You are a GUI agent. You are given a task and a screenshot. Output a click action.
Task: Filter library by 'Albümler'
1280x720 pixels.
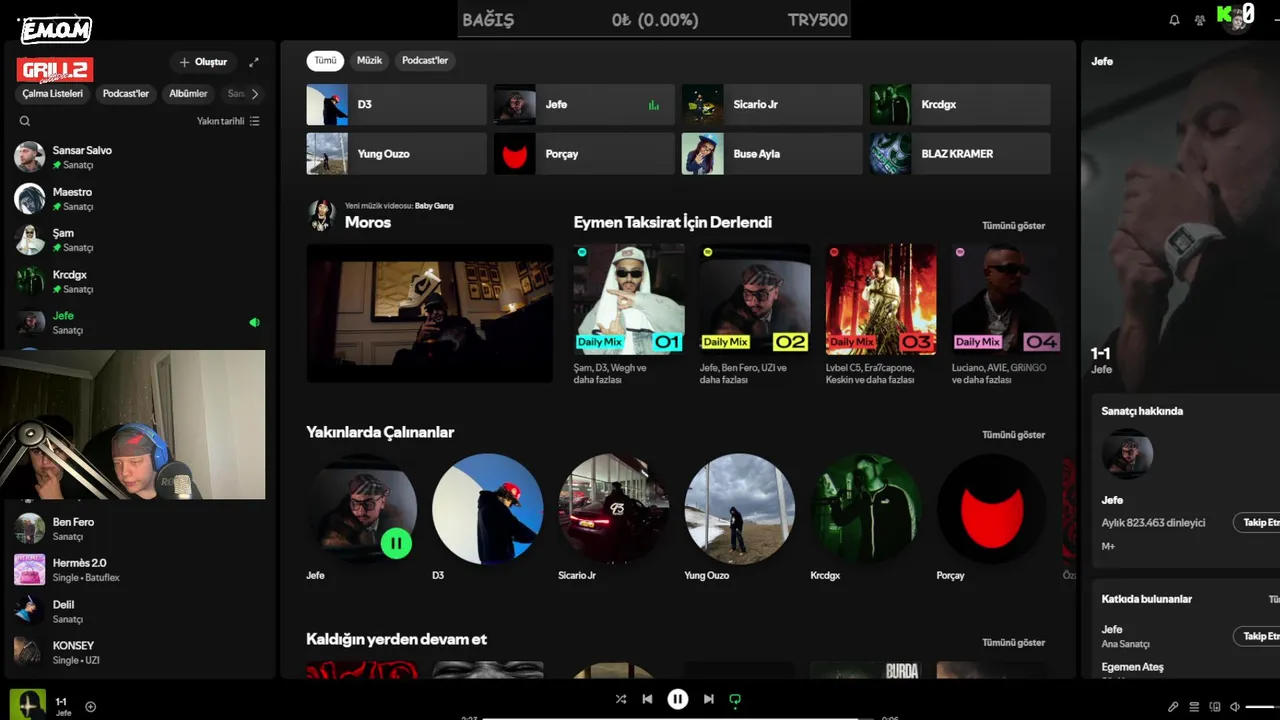click(188, 94)
